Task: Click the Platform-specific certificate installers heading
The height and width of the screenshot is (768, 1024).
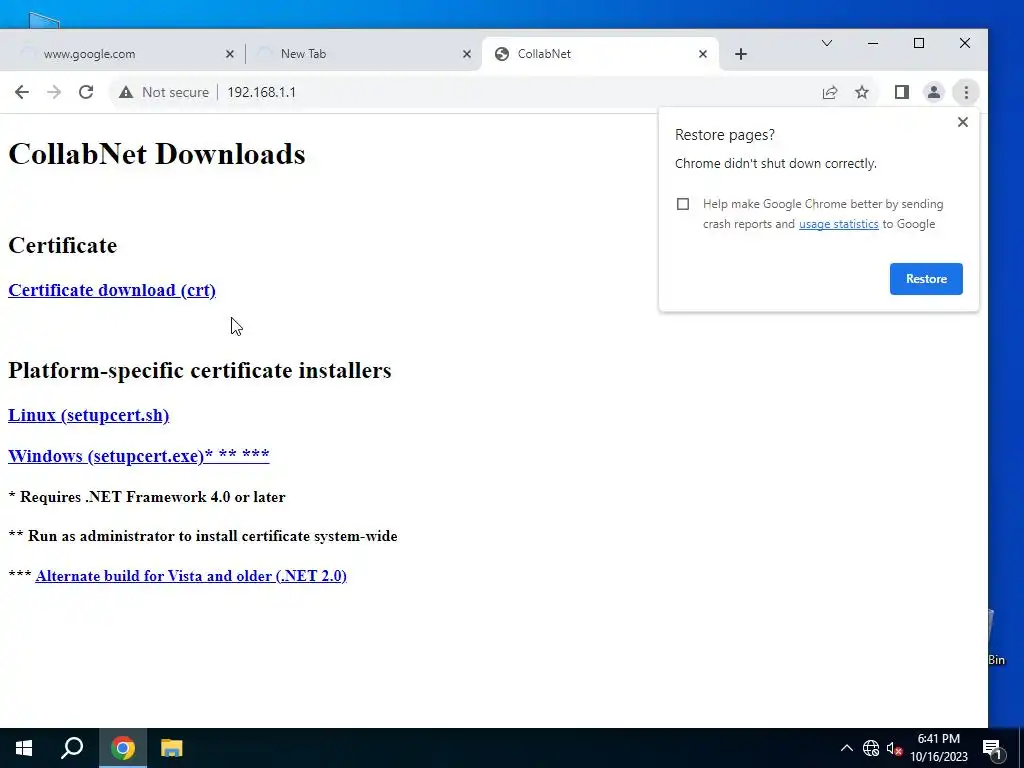Action: tap(200, 370)
